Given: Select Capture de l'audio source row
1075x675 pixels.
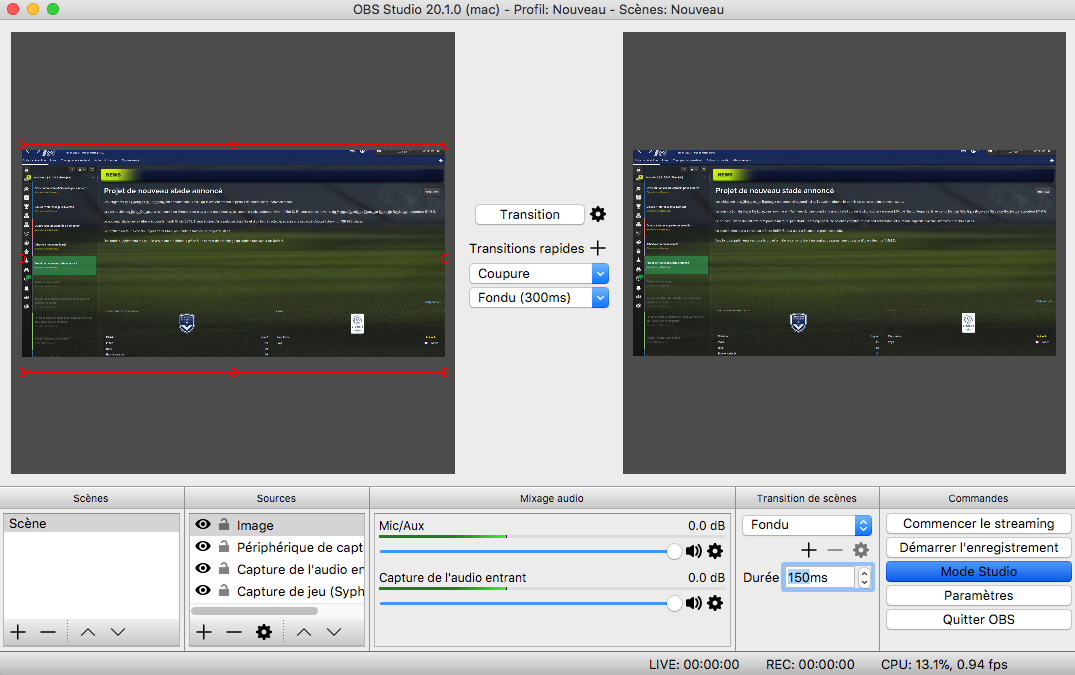Looking at the screenshot, I should [x=277, y=569].
